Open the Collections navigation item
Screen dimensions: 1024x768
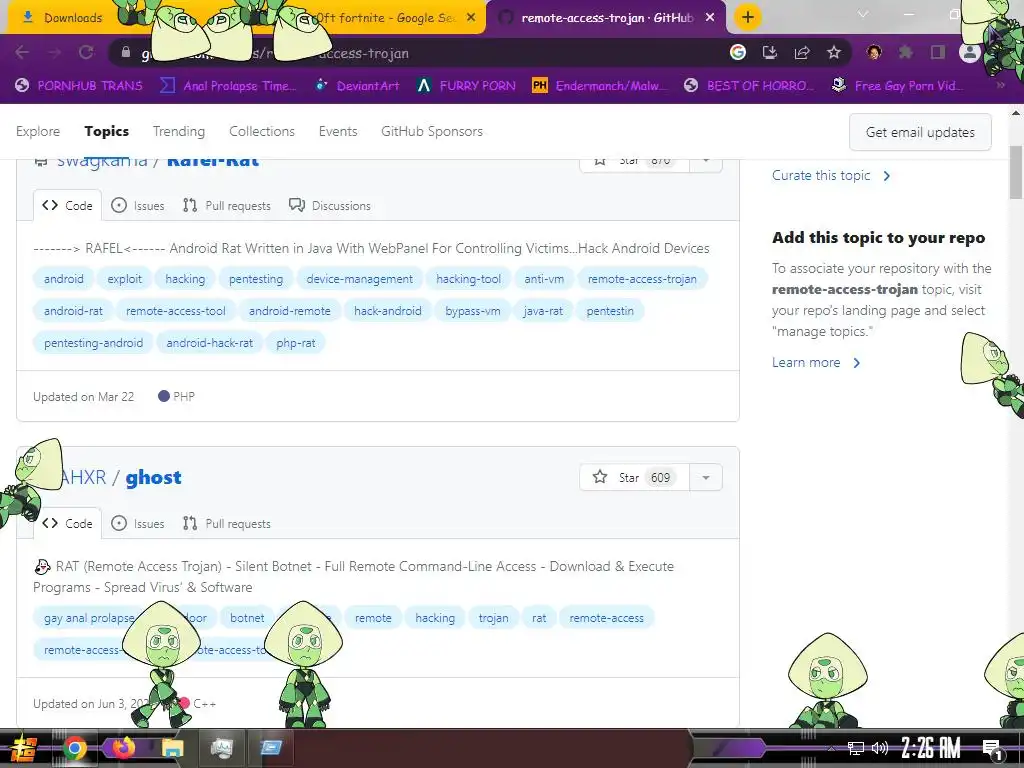click(262, 131)
